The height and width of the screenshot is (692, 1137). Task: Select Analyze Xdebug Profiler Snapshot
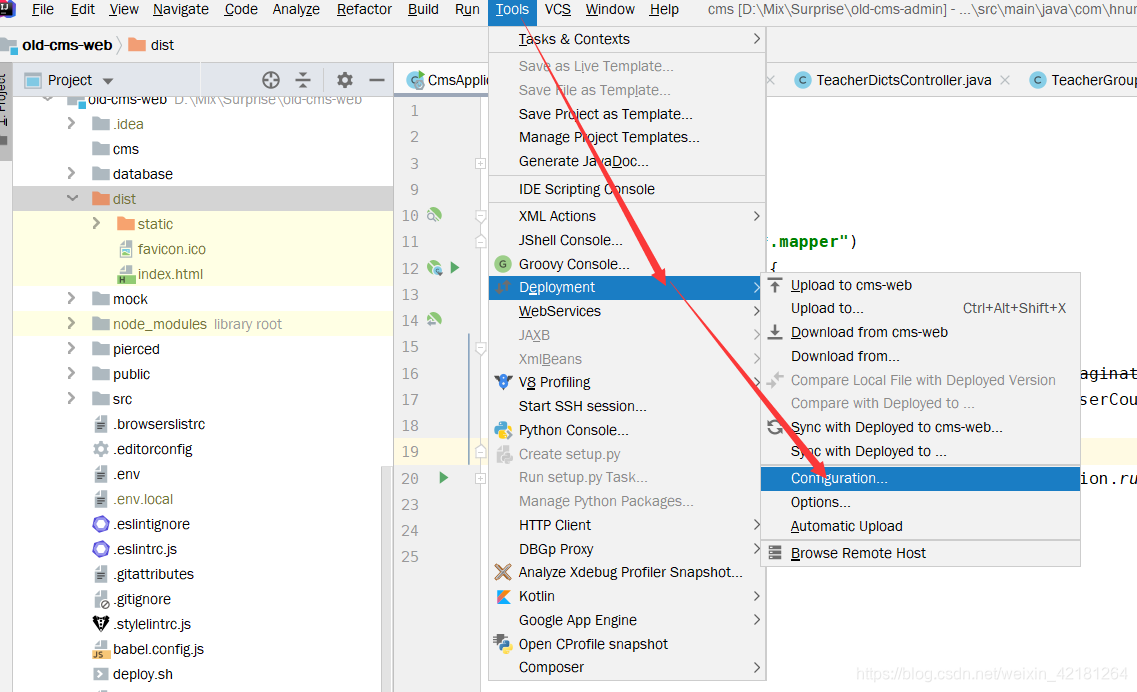[x=627, y=572]
